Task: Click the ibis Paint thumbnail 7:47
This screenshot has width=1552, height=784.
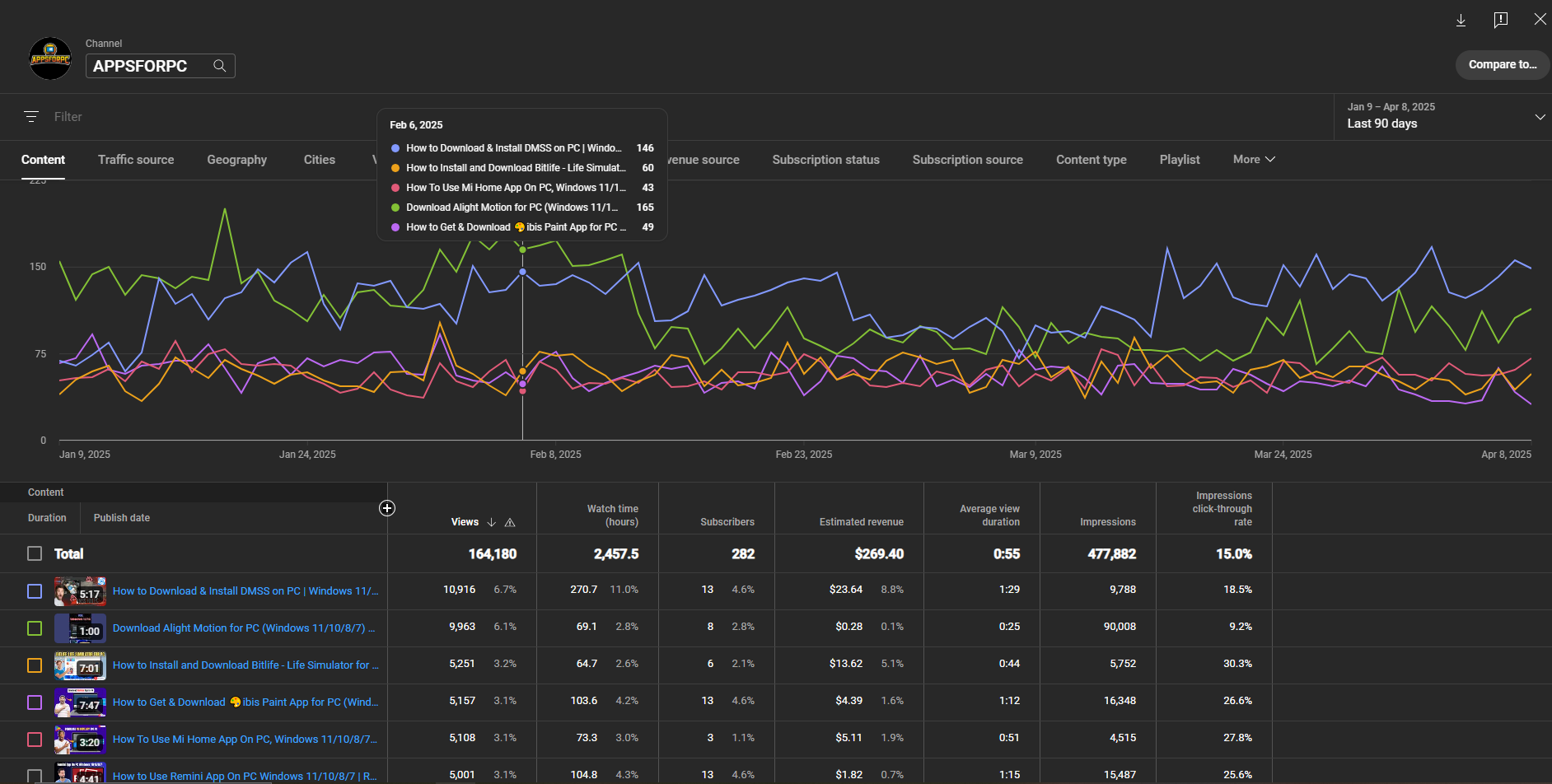Action: (x=80, y=702)
